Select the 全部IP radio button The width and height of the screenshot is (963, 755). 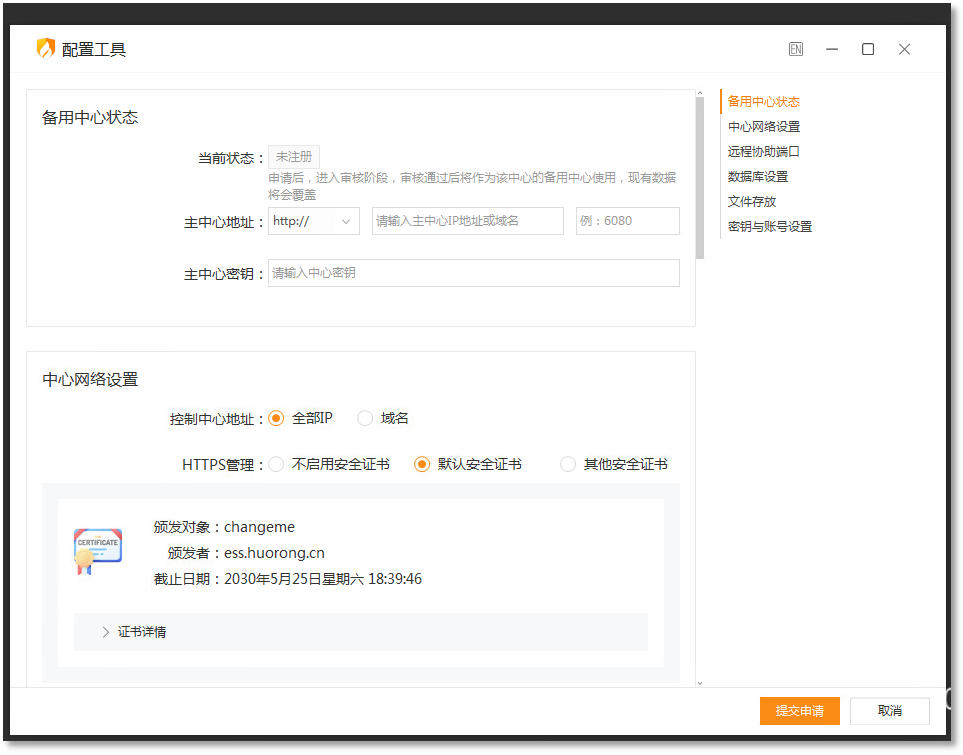click(x=276, y=418)
